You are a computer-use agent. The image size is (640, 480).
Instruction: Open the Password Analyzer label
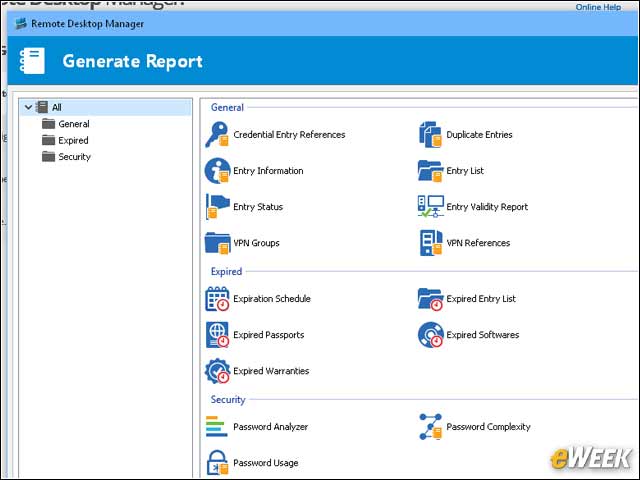click(271, 427)
